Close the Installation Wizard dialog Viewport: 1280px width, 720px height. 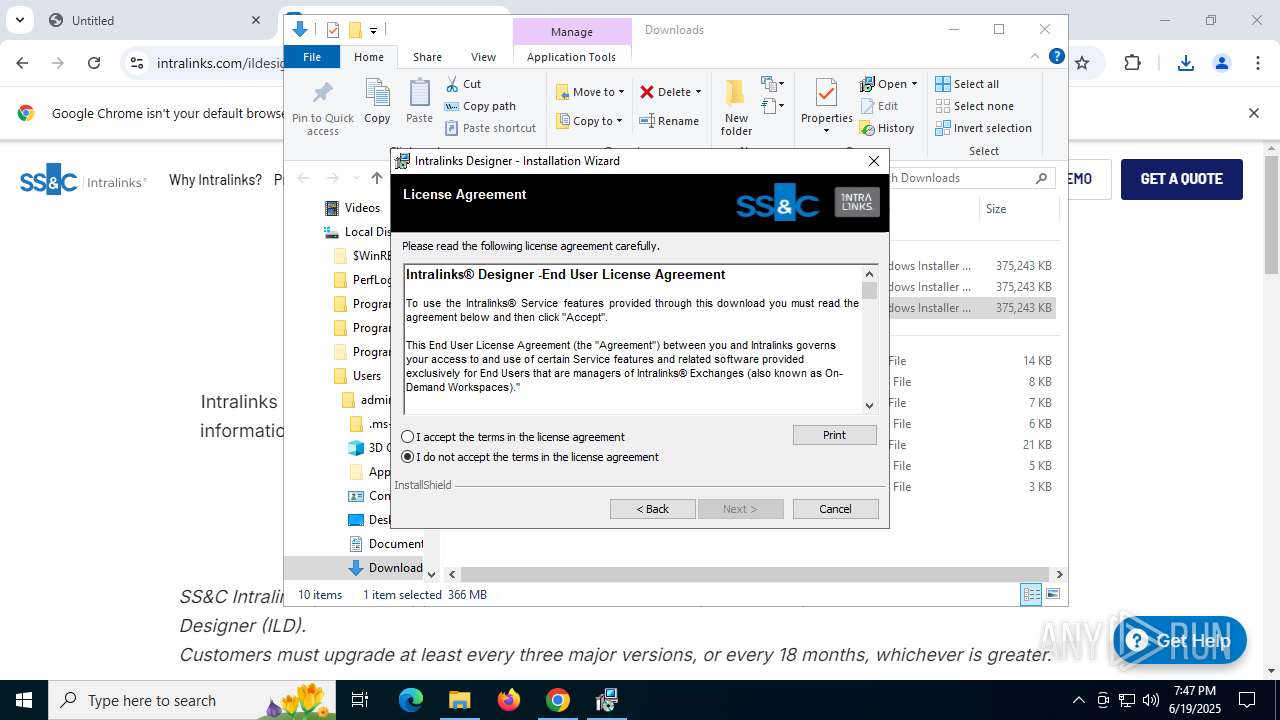click(x=873, y=161)
